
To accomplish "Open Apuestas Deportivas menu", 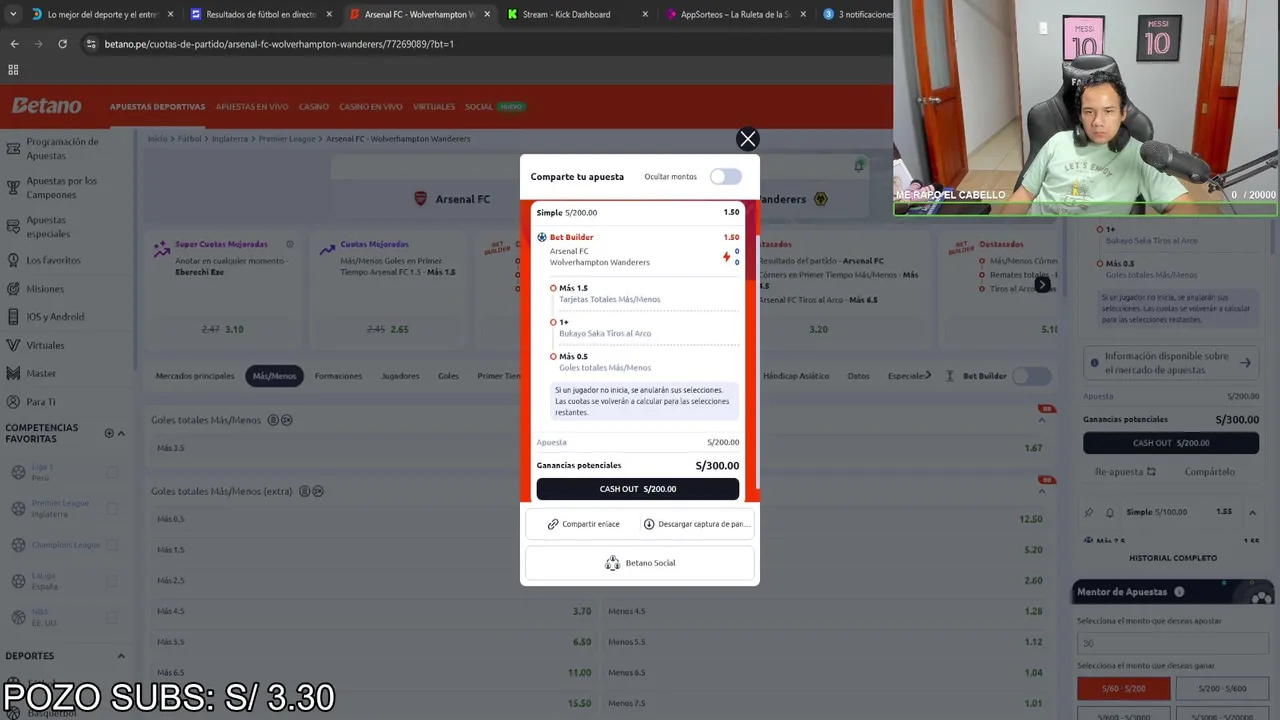I will (157, 107).
